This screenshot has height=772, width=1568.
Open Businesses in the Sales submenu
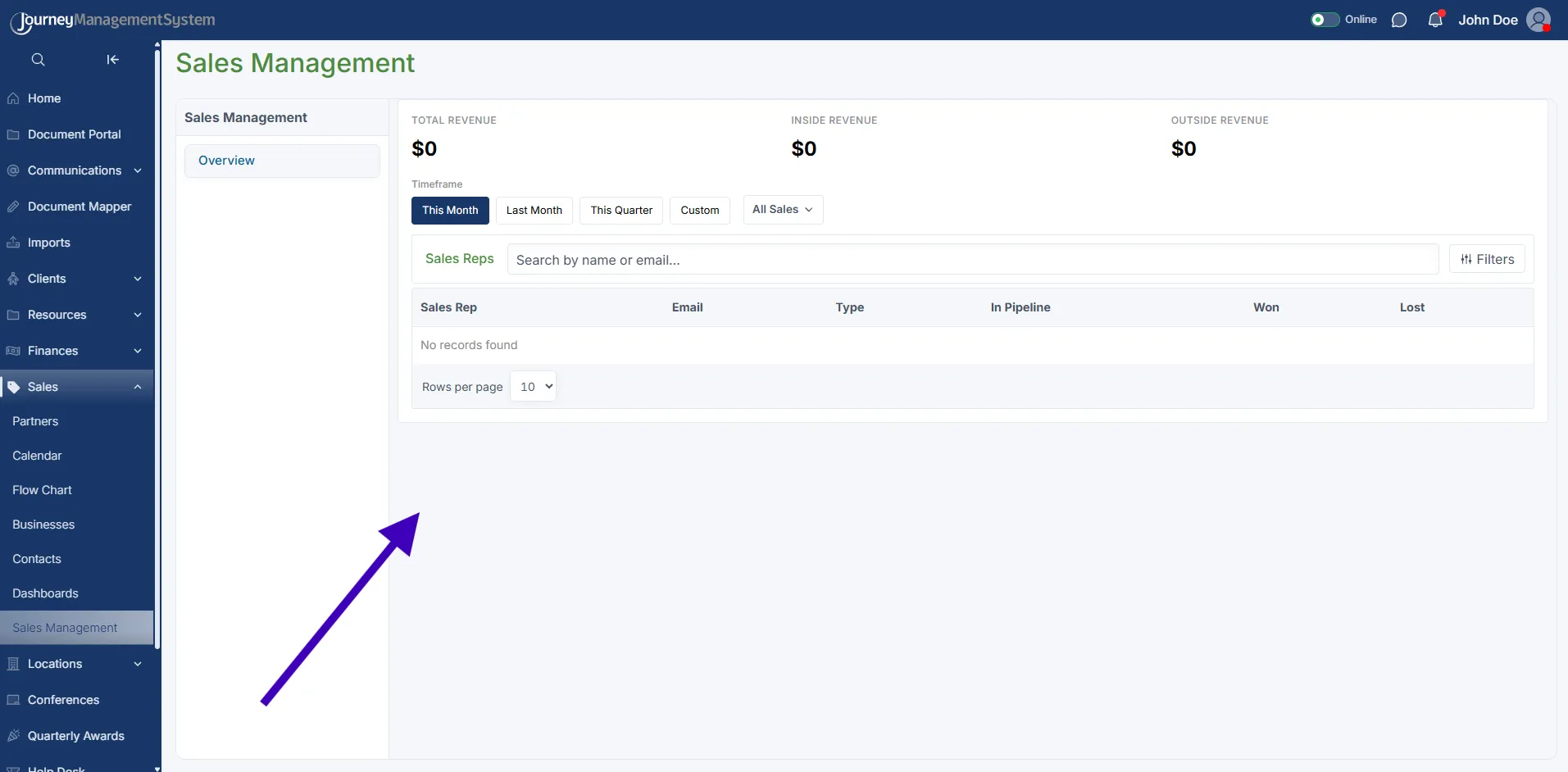click(43, 525)
